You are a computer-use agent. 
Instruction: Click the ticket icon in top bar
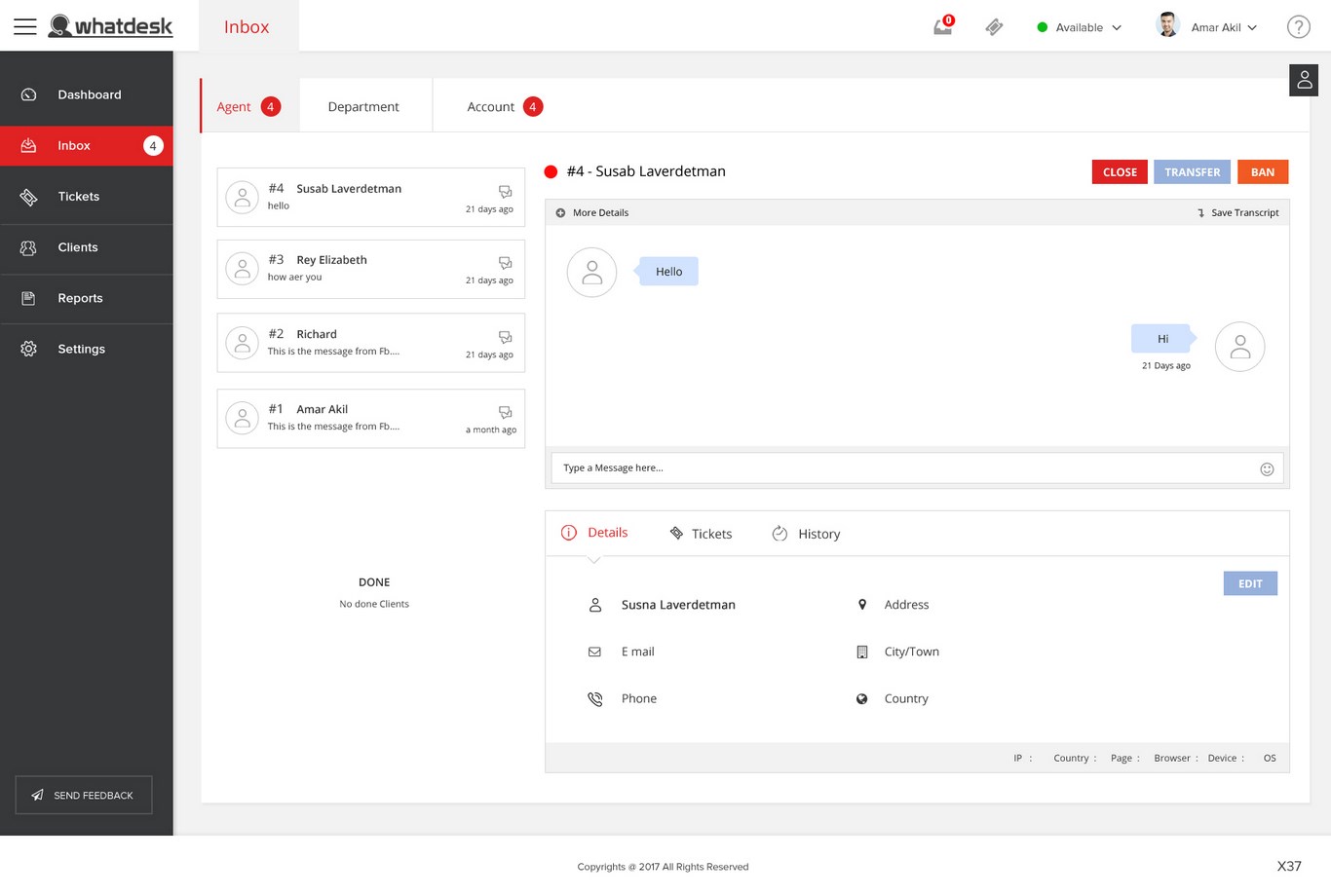994,27
